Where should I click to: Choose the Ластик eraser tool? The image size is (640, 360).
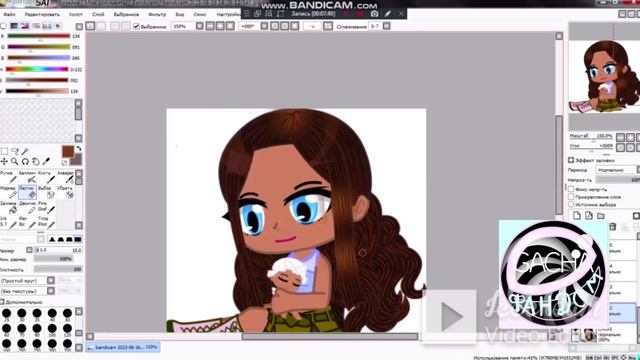[27, 192]
